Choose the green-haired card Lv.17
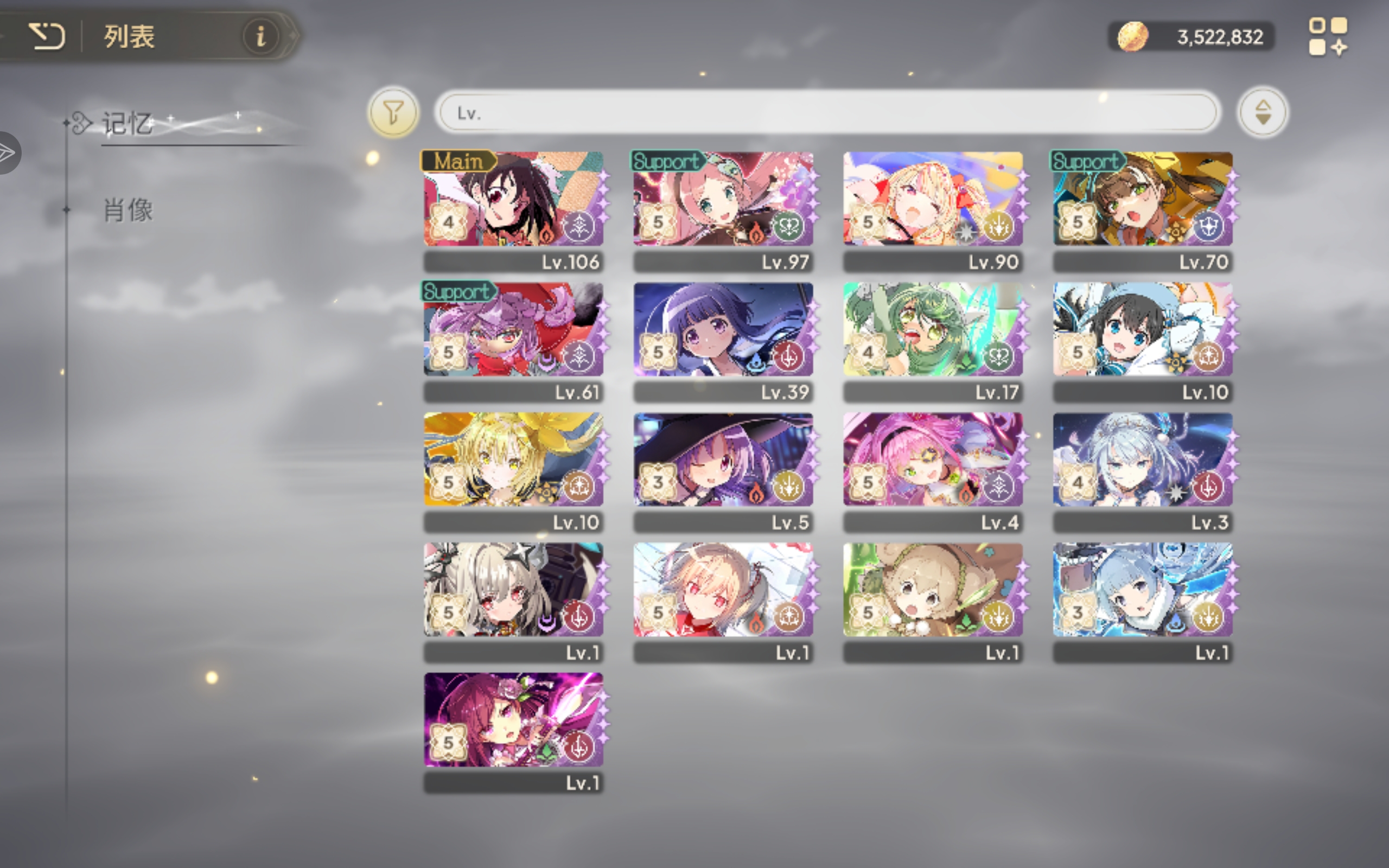The image size is (1389, 868). click(933, 342)
